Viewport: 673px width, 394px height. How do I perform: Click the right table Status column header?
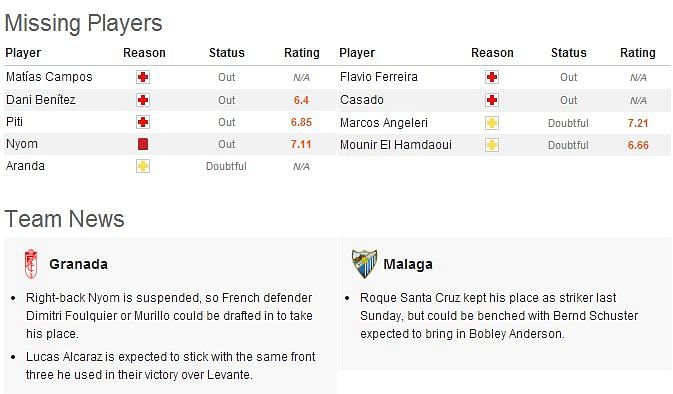(569, 53)
